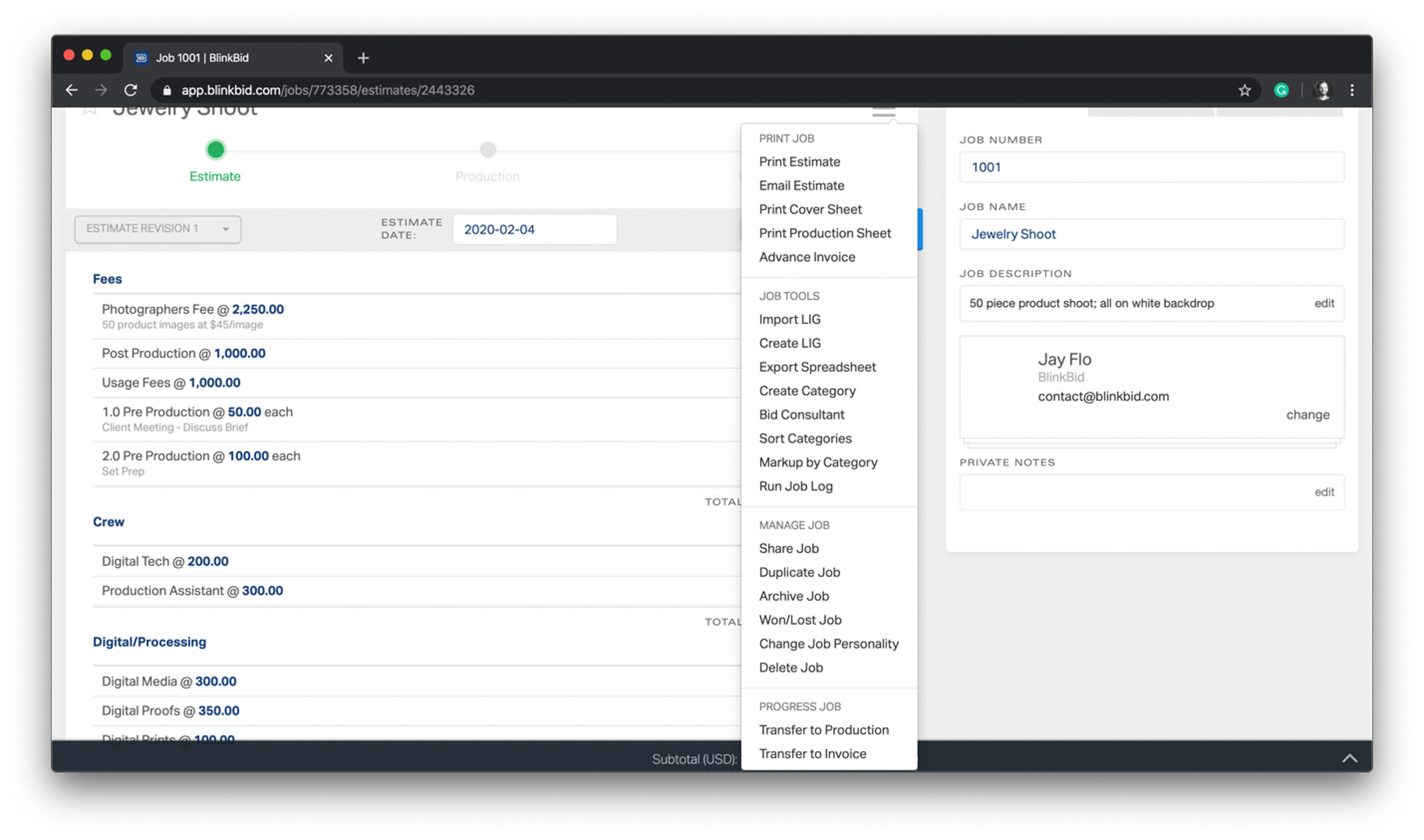Image resolution: width=1424 pixels, height=840 pixels.
Task: Click the hamburger job menu icon
Action: coord(884,113)
